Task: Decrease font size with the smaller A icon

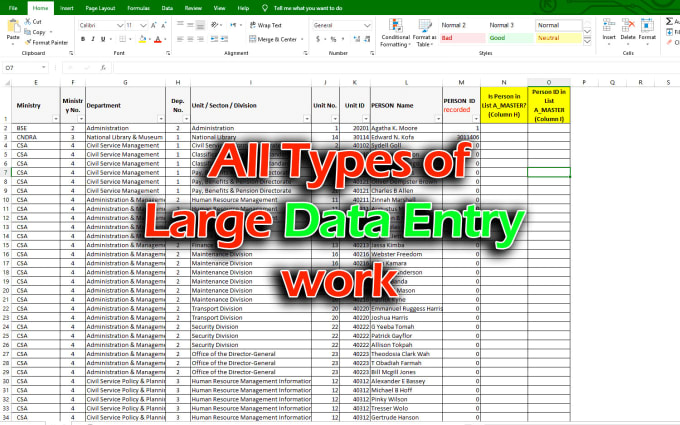Action: pyautogui.click(x=164, y=26)
